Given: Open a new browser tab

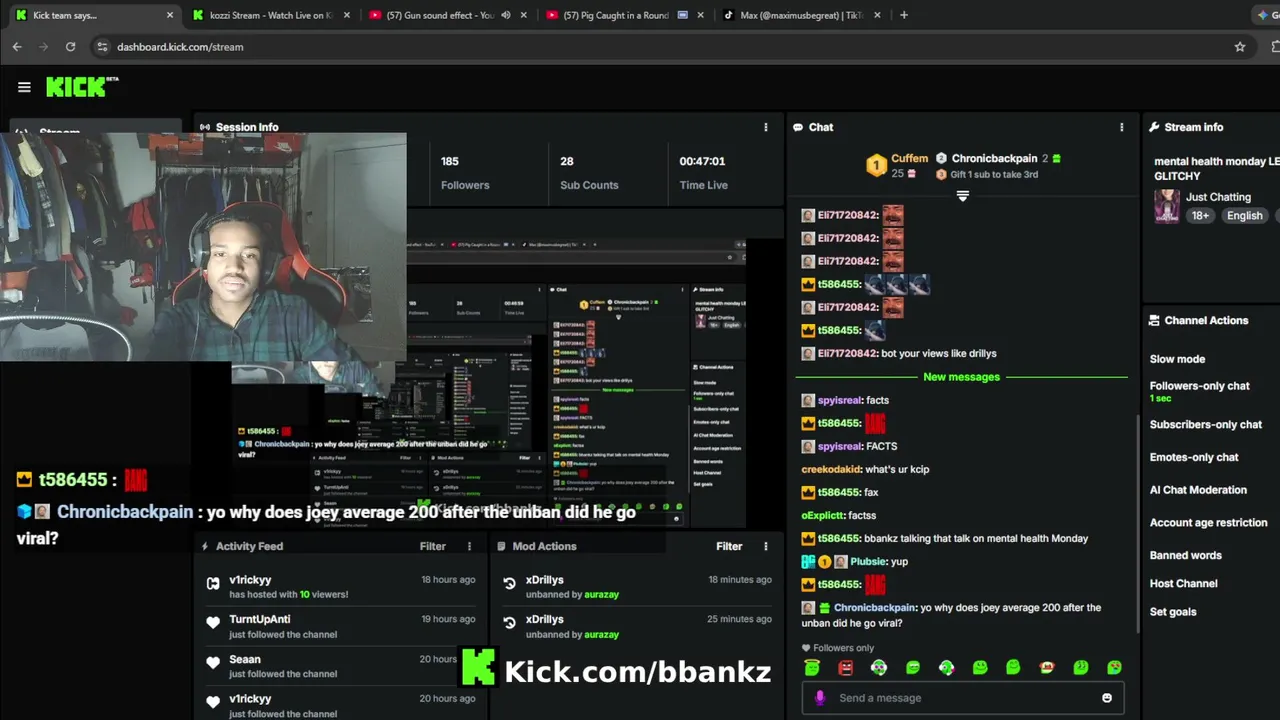Looking at the screenshot, I should (x=904, y=15).
